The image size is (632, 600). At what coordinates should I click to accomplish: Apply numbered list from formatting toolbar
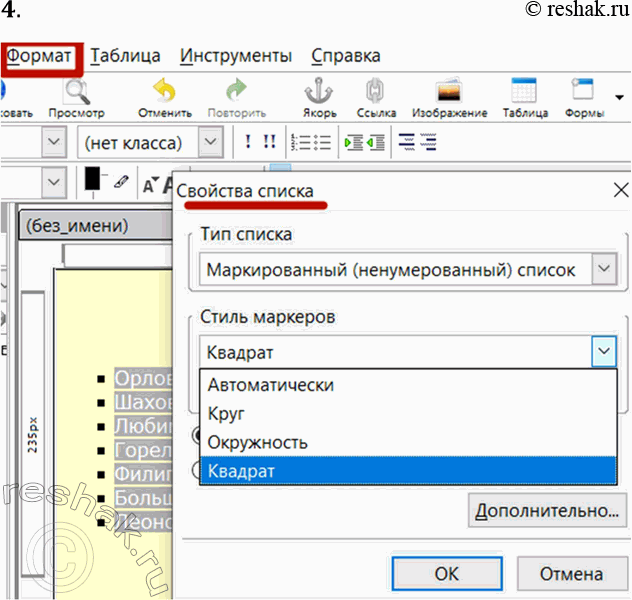click(x=300, y=144)
